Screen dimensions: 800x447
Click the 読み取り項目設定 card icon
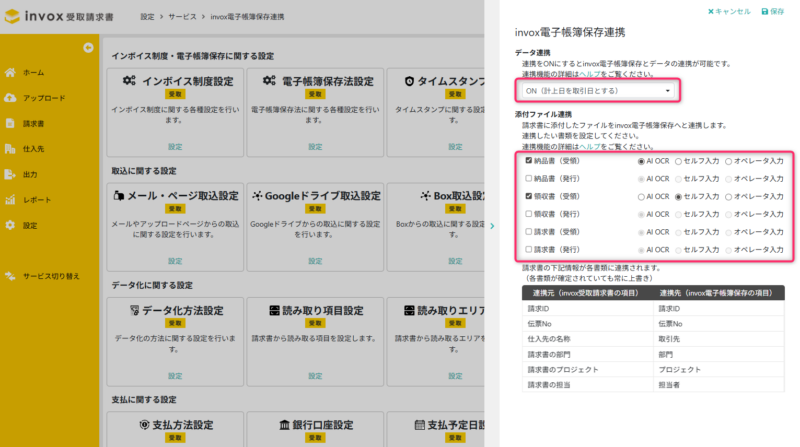274,310
